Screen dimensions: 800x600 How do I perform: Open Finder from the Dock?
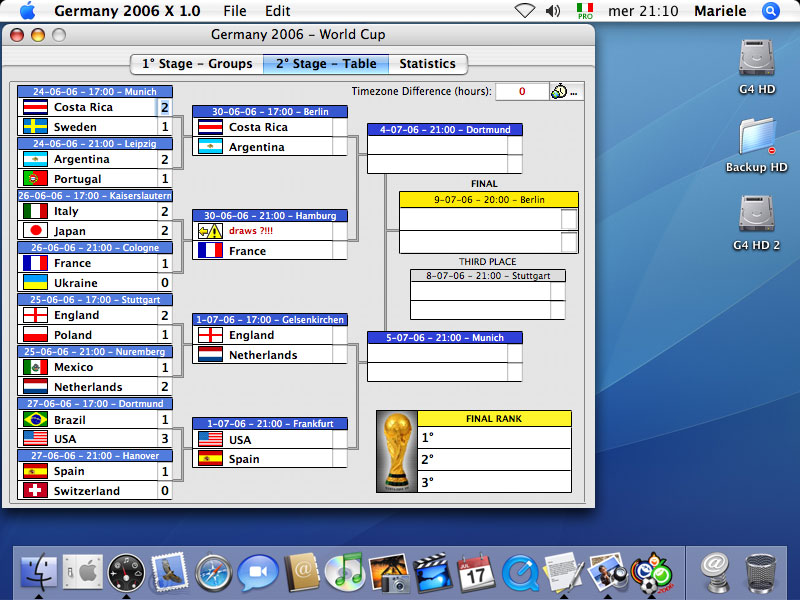(39, 573)
